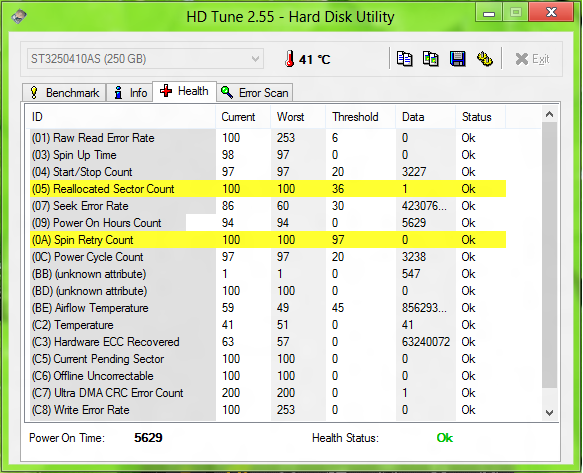The image size is (583, 473).
Task: Click the data value 3227 for Start/Stop Count
Action: [414, 172]
